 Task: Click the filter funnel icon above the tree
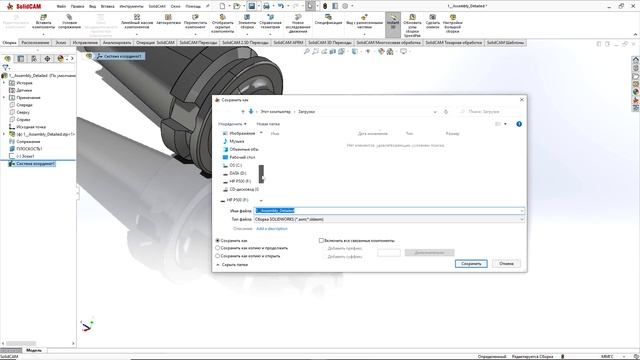click(5, 67)
